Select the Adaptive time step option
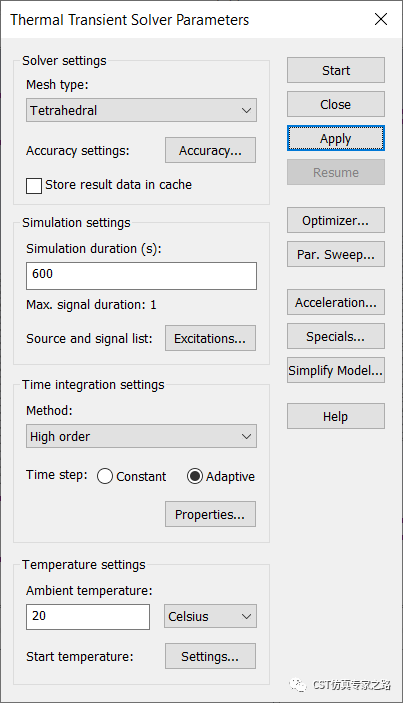This screenshot has height=703, width=403. 195,476
